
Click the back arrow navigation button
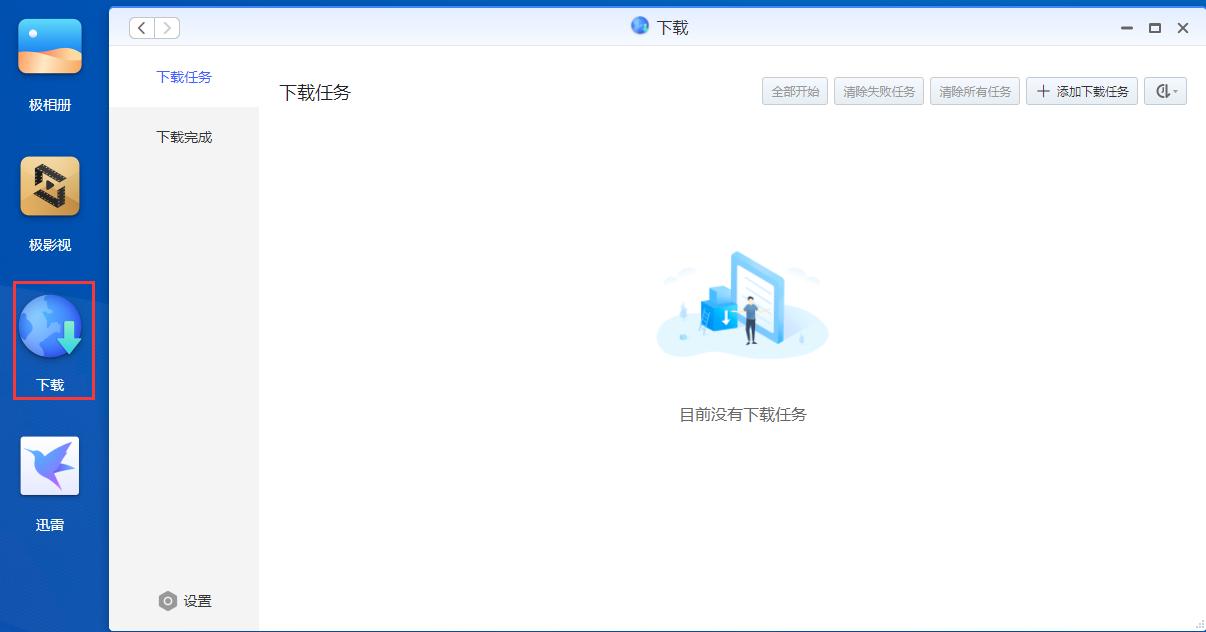pos(142,28)
